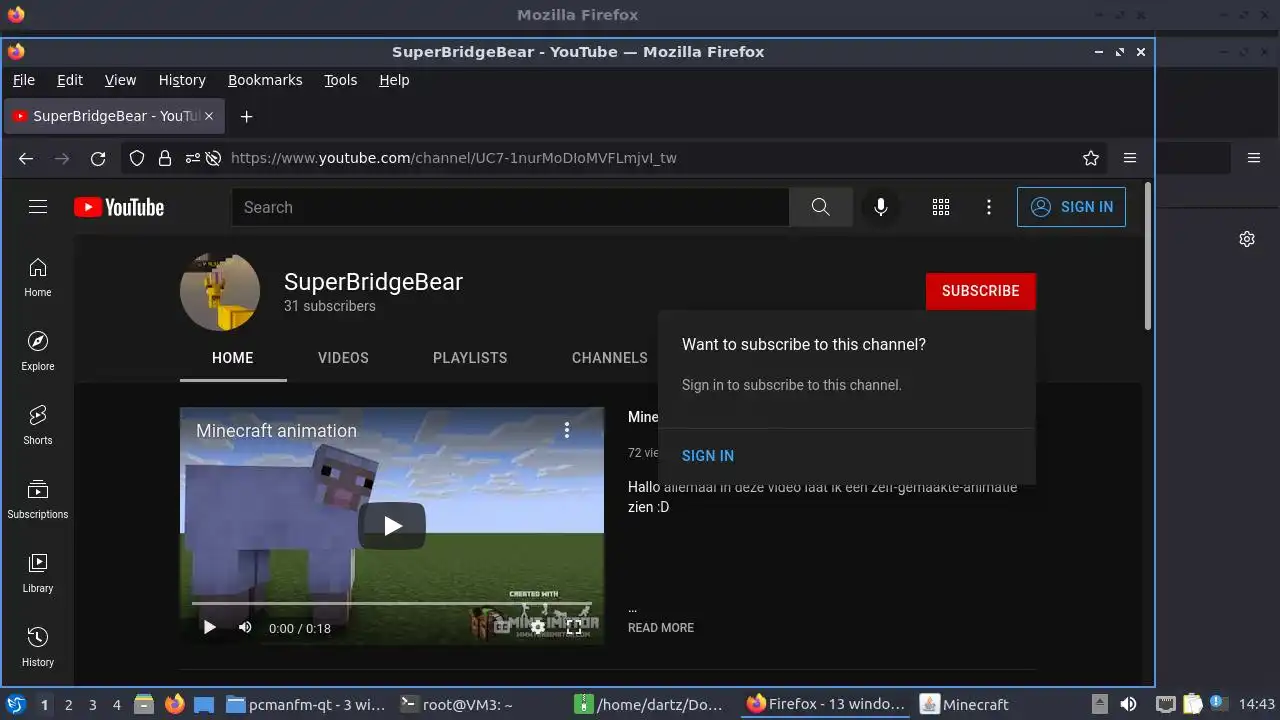Screen dimensions: 1280x720
Task: Open a new tab
Action: [x=246, y=116]
